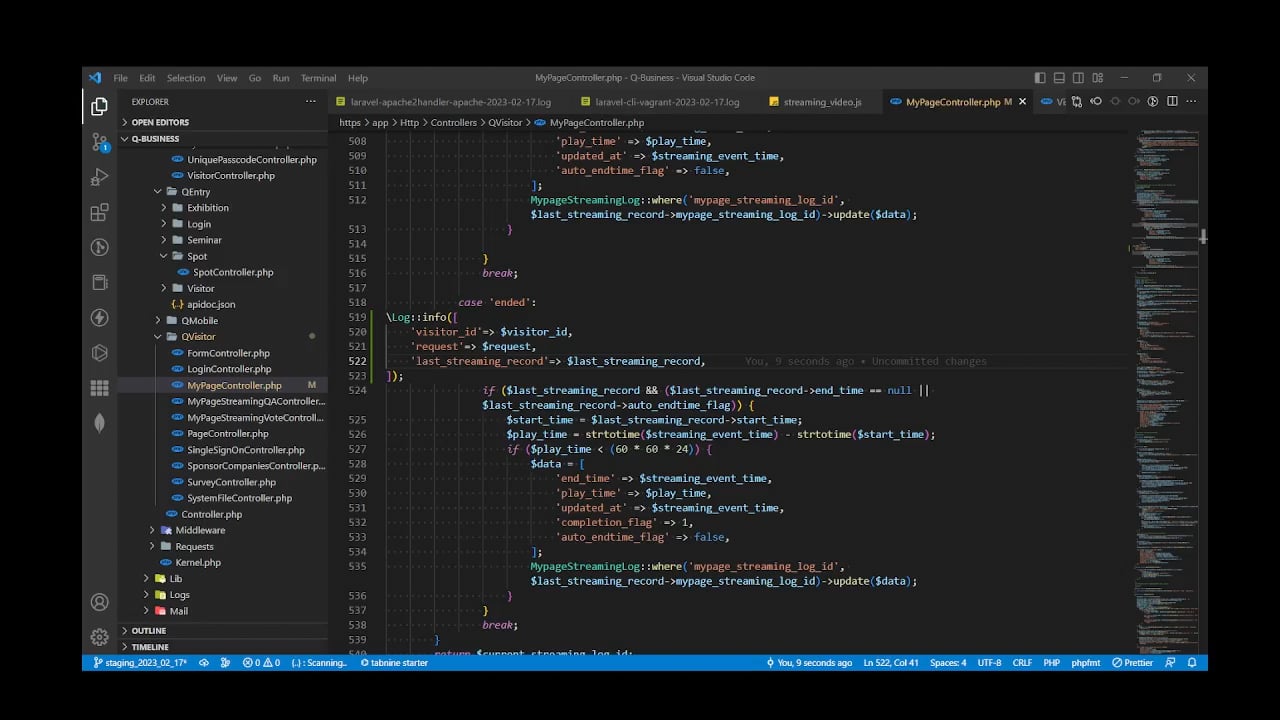Open the Explorer view in the activity bar
The width and height of the screenshot is (1280, 720).
pyautogui.click(x=99, y=106)
